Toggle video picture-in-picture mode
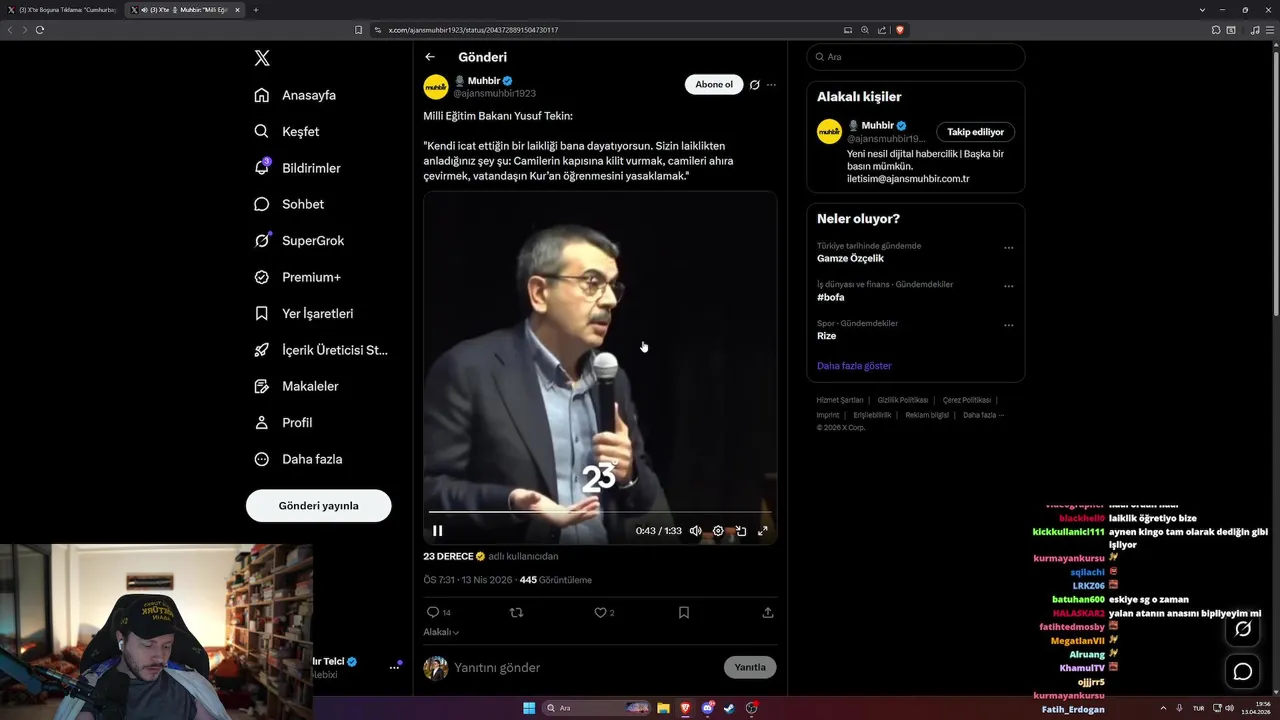Viewport: 1280px width, 720px height. tap(741, 531)
